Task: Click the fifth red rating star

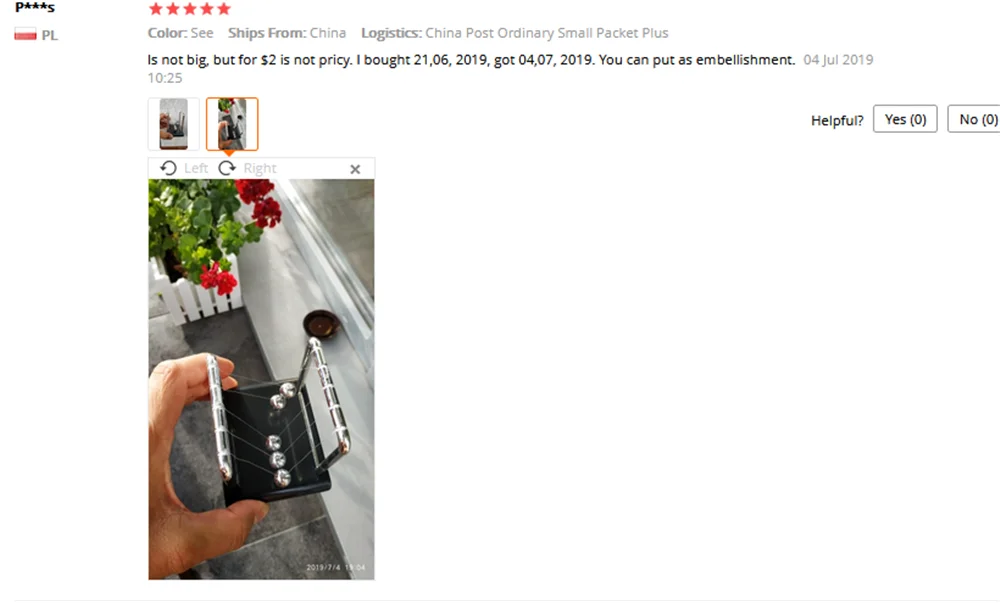Action: coord(223,8)
